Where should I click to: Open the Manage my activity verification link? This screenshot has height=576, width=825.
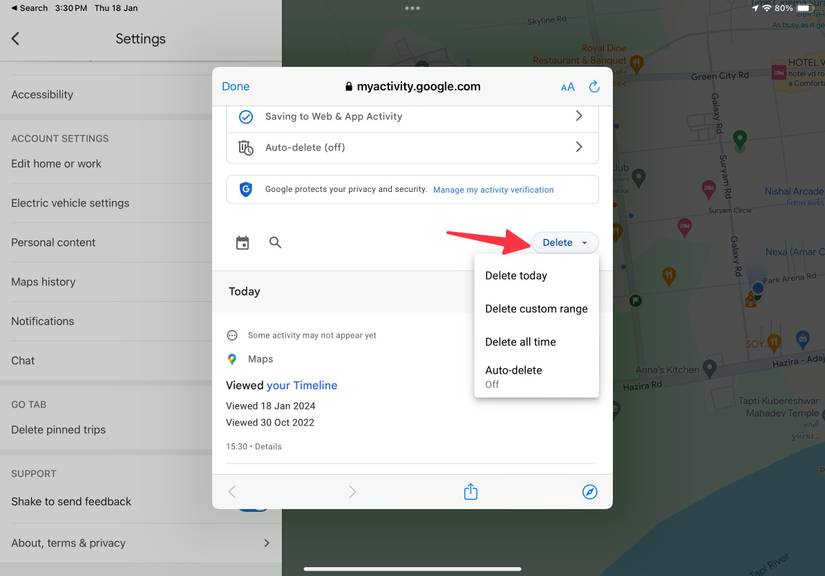[x=496, y=189]
